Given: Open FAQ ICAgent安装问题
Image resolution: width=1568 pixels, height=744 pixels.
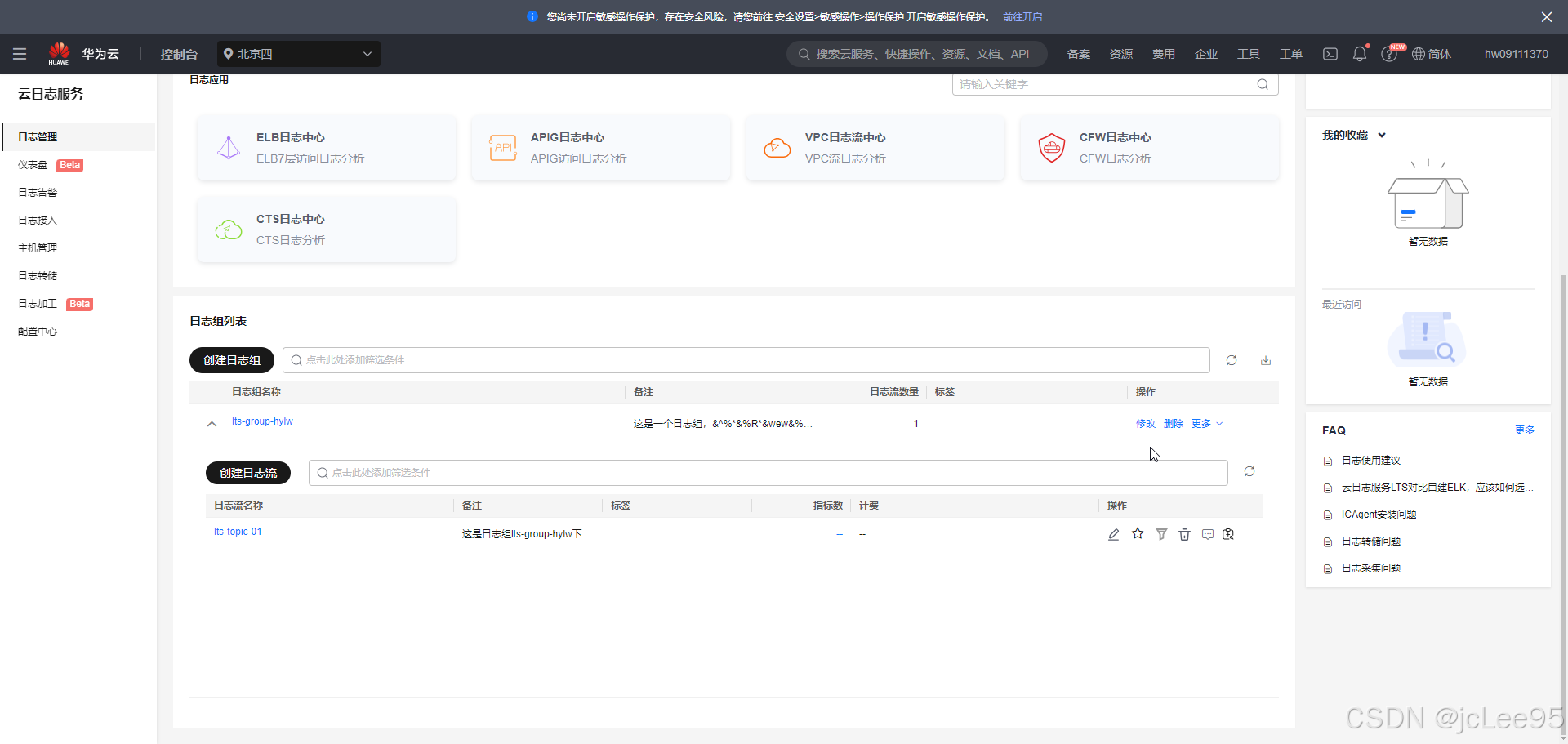Looking at the screenshot, I should (1379, 515).
